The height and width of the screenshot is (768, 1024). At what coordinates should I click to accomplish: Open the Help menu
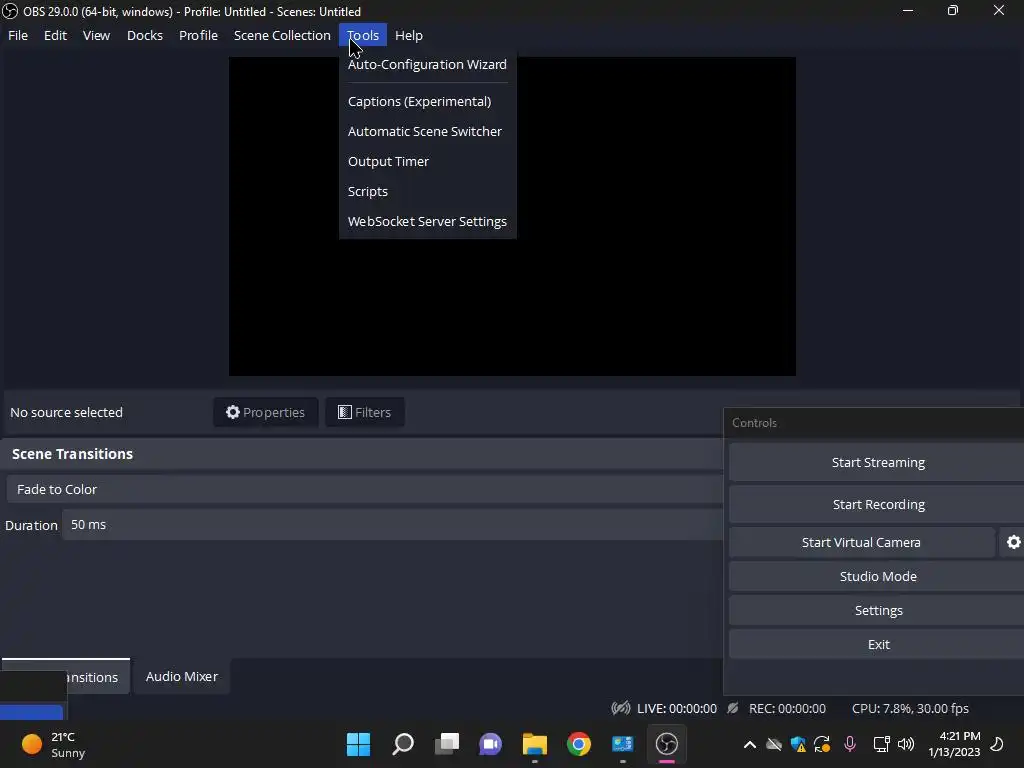point(409,35)
